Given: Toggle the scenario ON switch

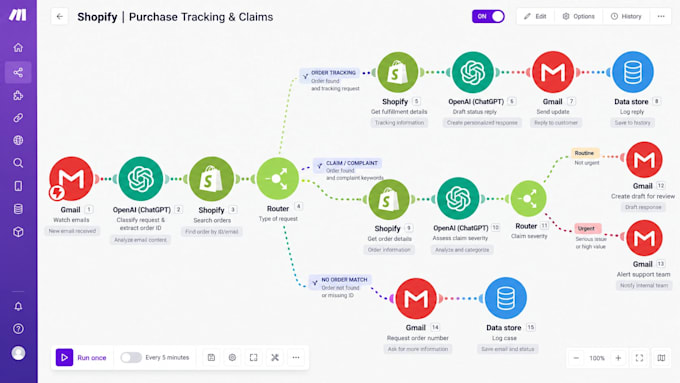Looking at the screenshot, I should [x=488, y=16].
